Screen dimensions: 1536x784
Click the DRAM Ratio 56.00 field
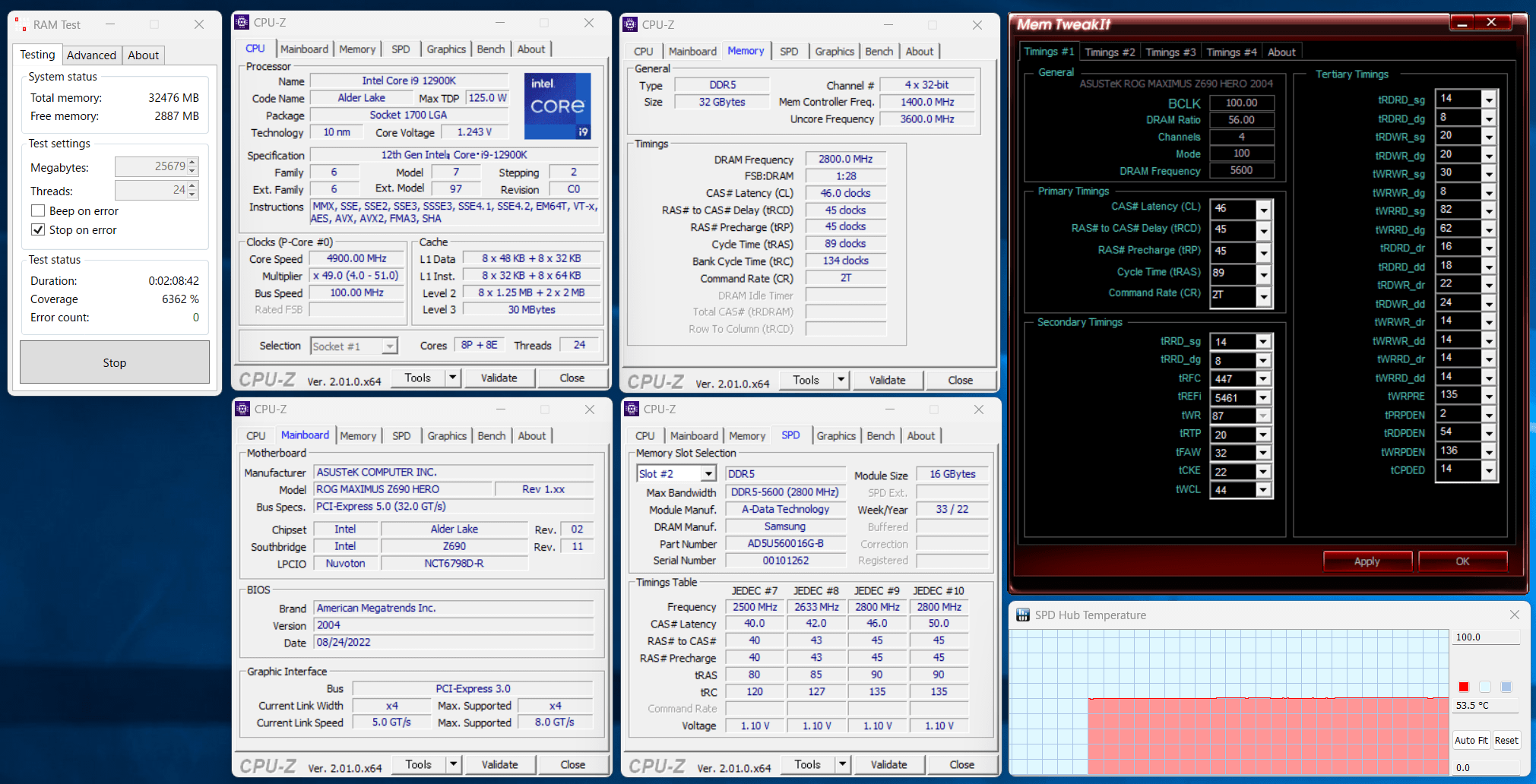1241,120
